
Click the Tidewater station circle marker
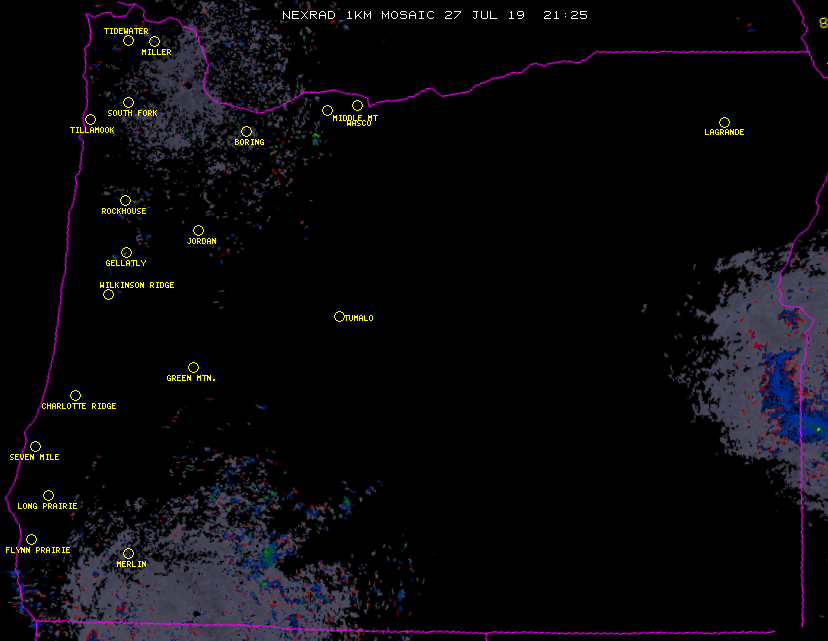coord(128,41)
